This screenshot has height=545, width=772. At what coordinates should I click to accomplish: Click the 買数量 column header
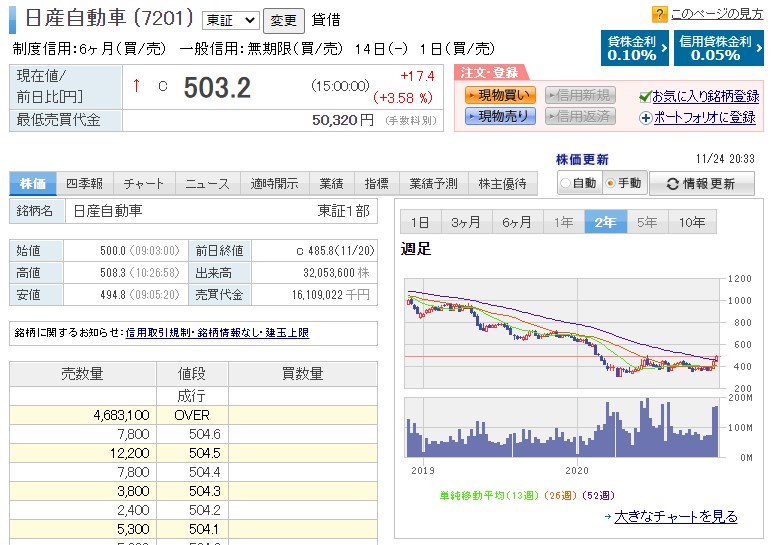pyautogui.click(x=302, y=374)
